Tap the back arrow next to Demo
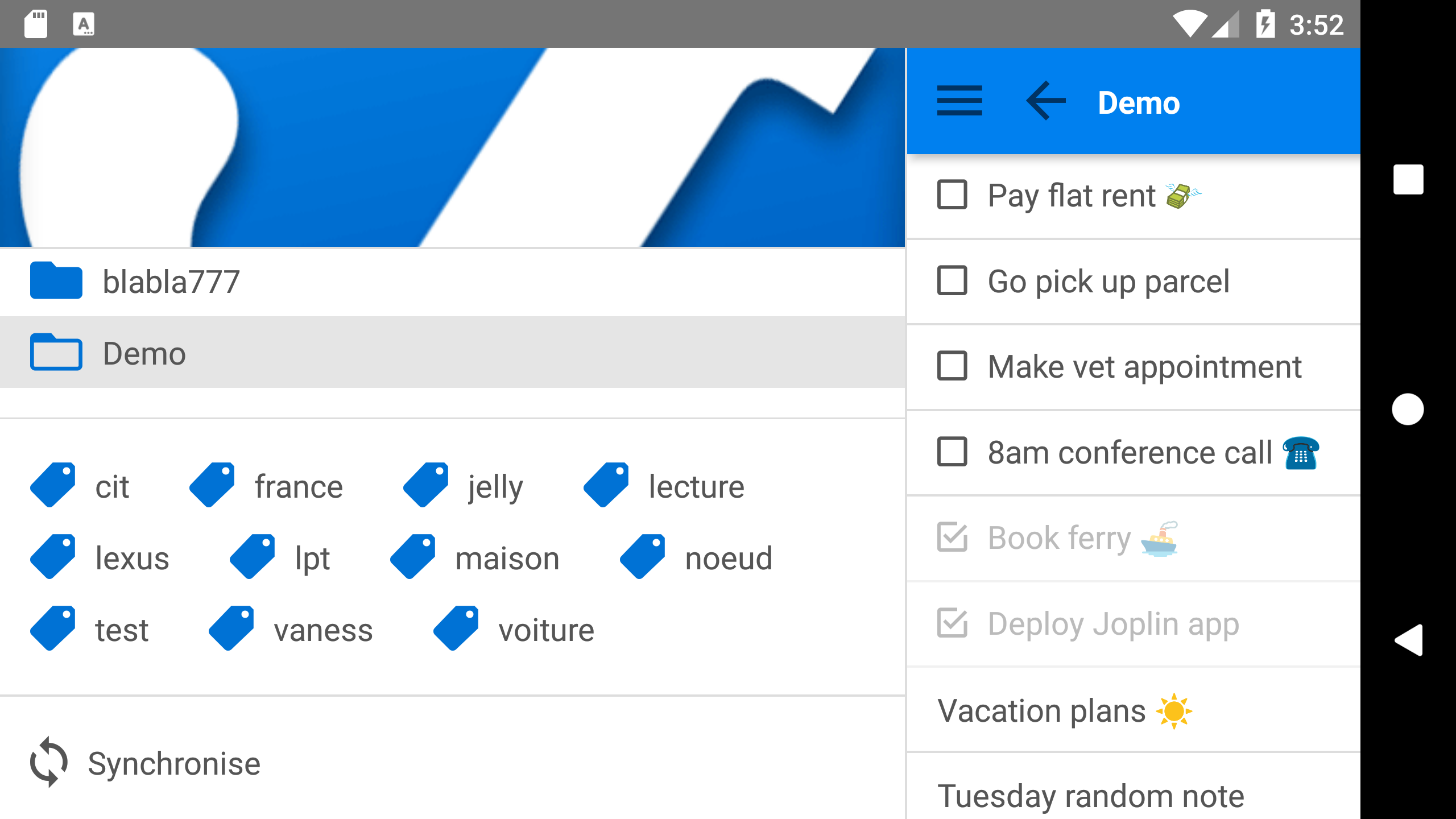Screen dimensions: 1456x819 [1045, 101]
